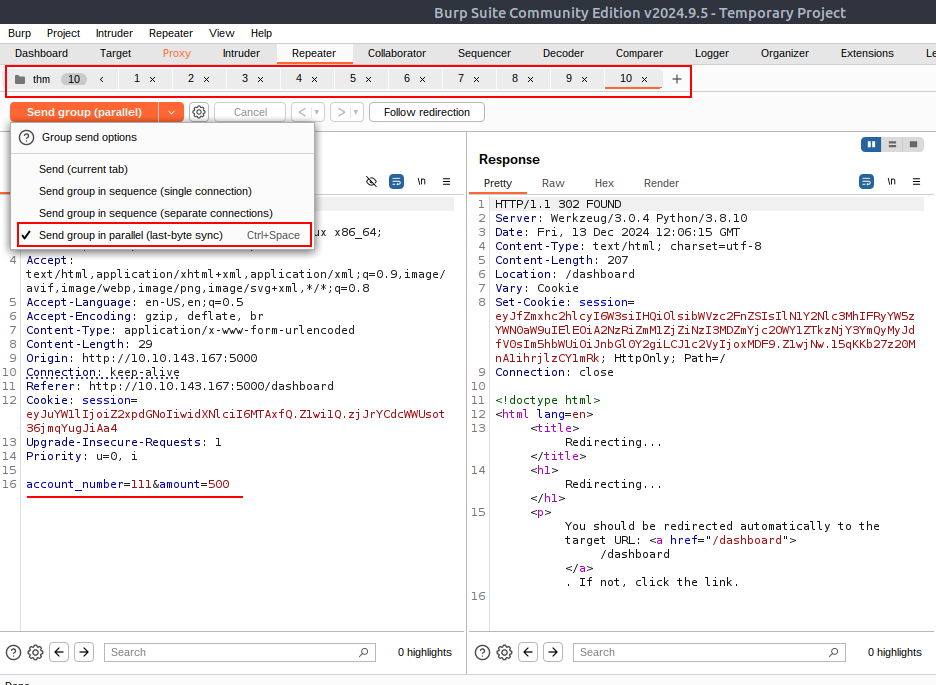Open help icon below the response pane
Viewport: 936px width, 685px height.
click(482, 652)
